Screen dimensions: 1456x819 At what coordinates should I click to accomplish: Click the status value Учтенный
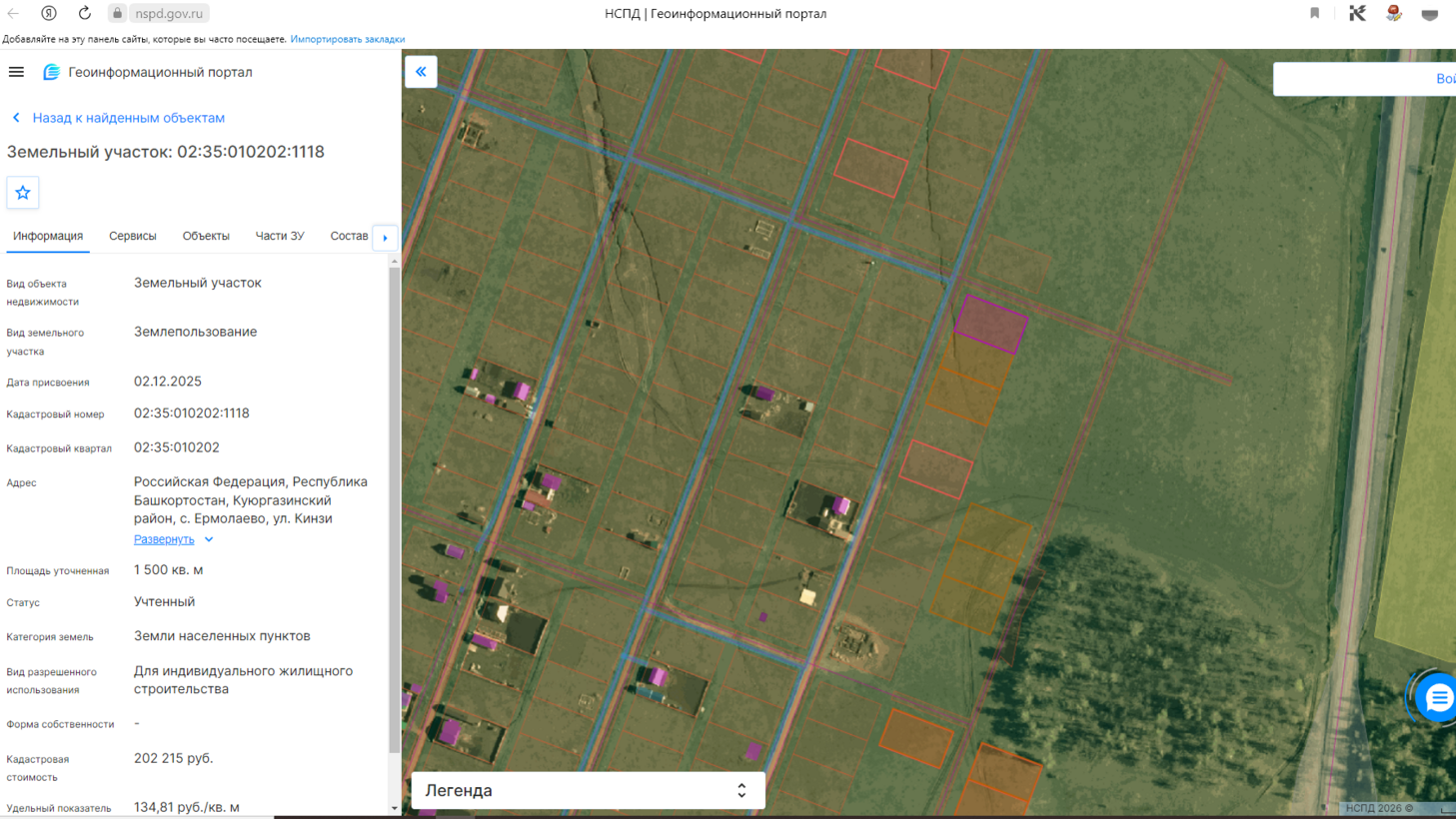pyautogui.click(x=165, y=602)
